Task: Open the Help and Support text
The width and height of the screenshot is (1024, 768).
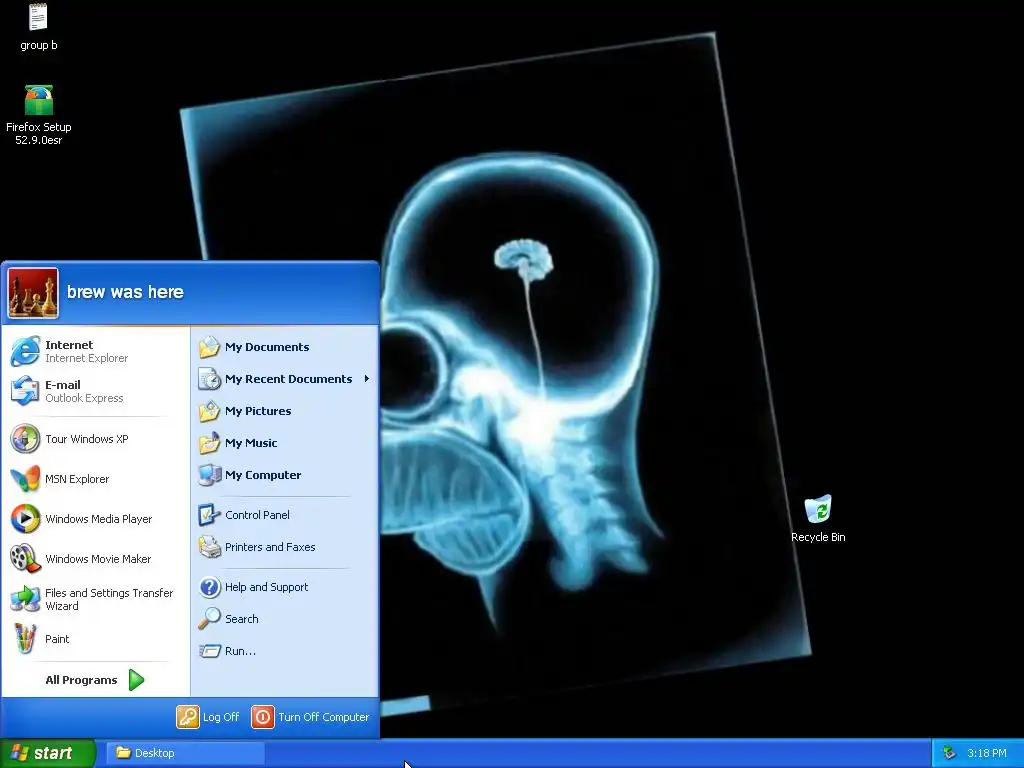Action: tap(266, 586)
